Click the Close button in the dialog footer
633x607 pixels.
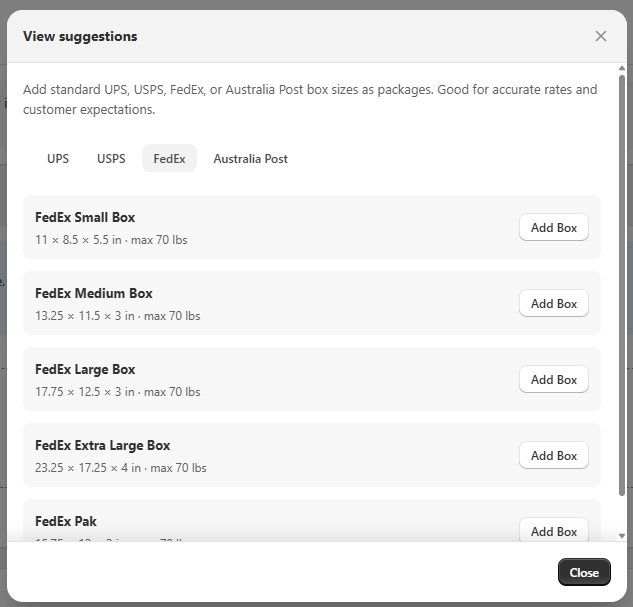coord(584,573)
